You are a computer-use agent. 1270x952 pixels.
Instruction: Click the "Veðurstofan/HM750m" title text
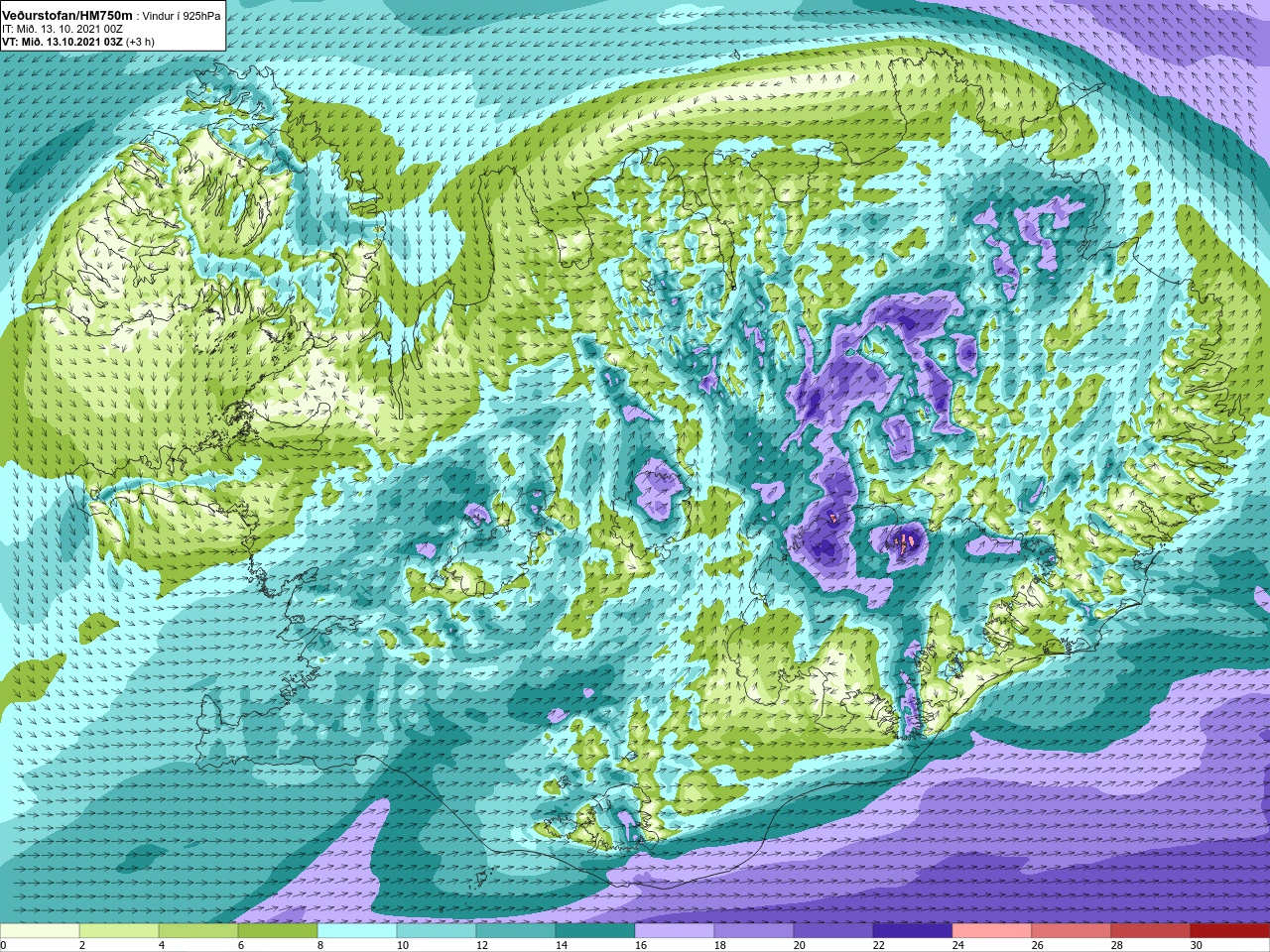pos(68,15)
